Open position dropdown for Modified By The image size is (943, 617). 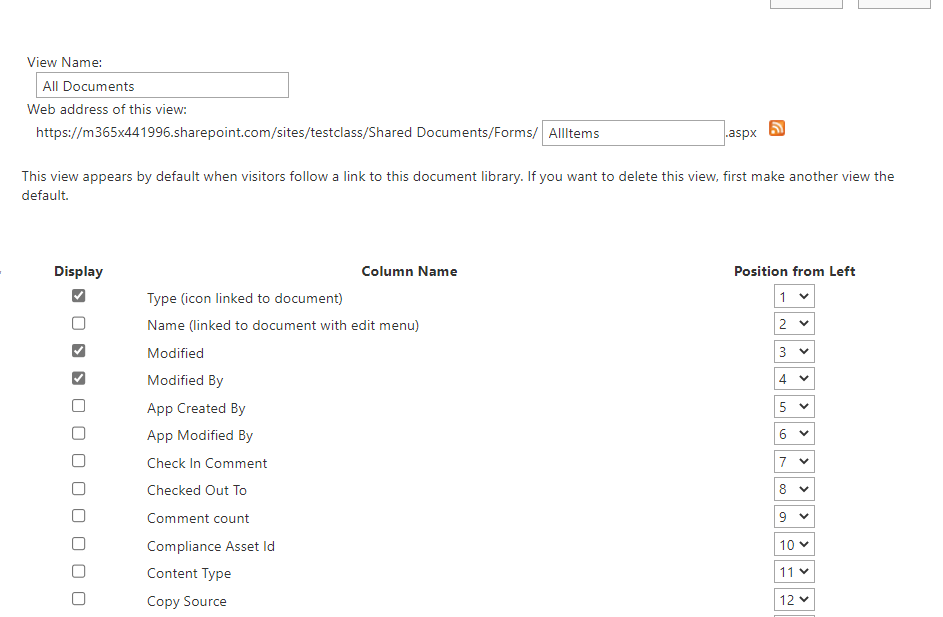click(794, 379)
